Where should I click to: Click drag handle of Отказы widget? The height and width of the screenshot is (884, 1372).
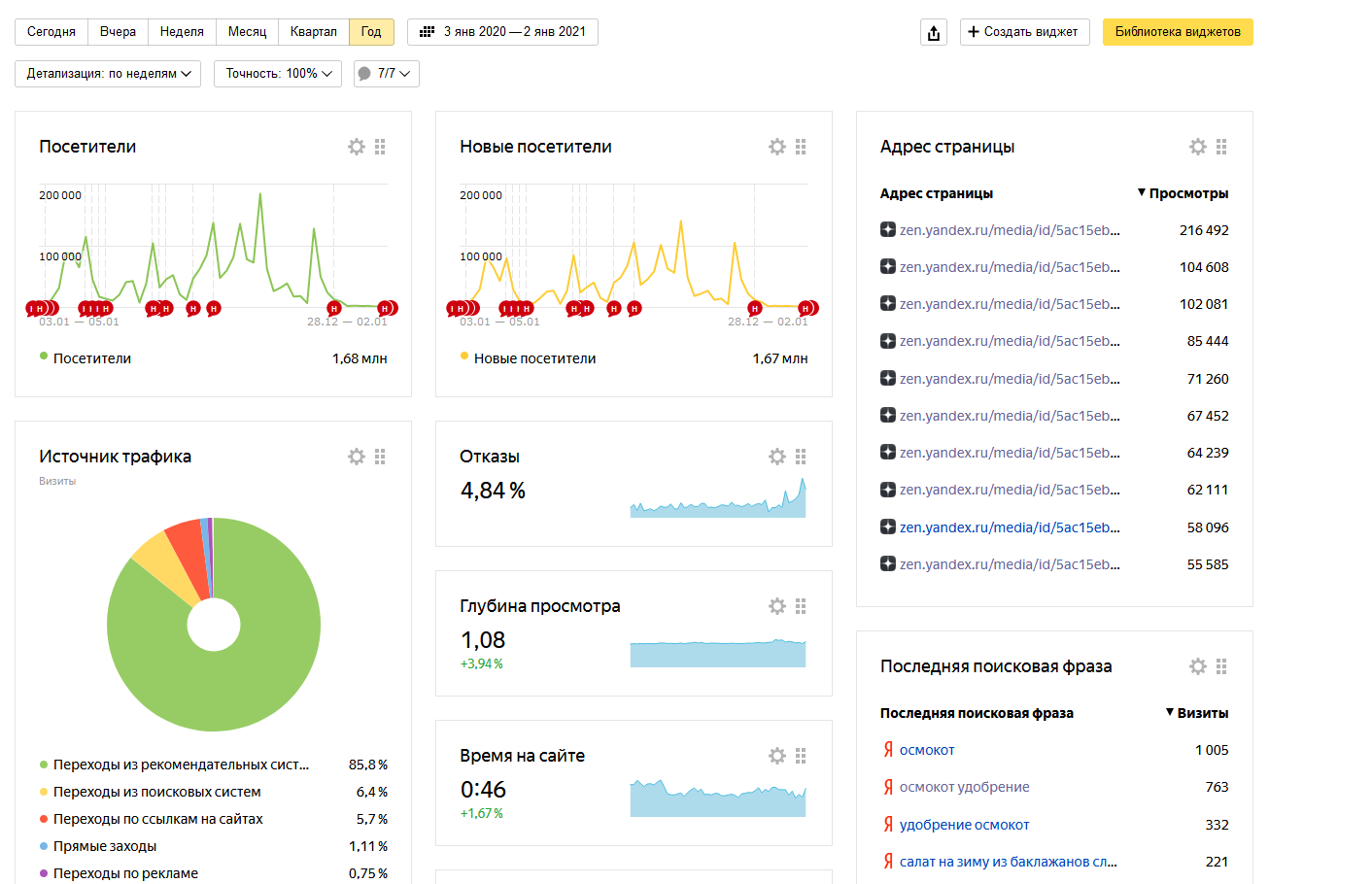click(801, 457)
